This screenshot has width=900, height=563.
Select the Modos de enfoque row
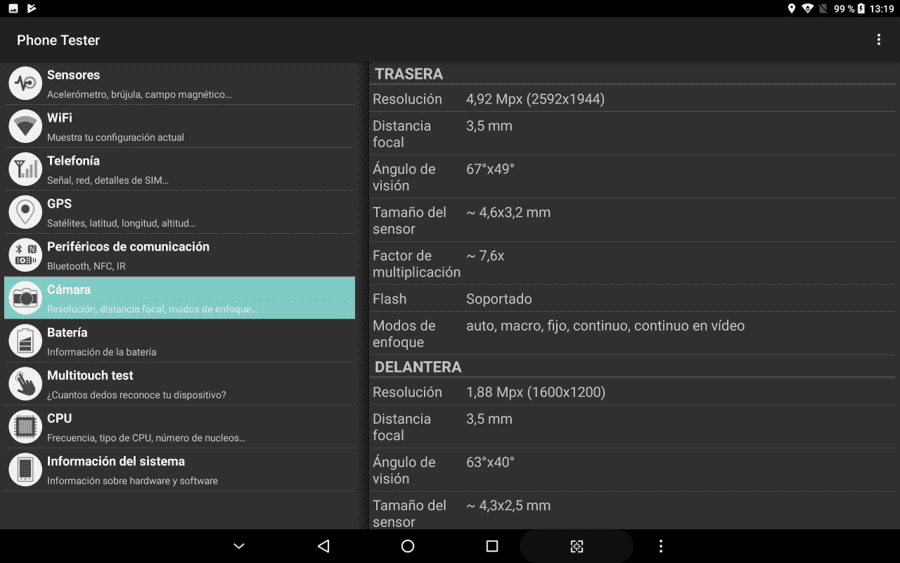pyautogui.click(x=633, y=333)
